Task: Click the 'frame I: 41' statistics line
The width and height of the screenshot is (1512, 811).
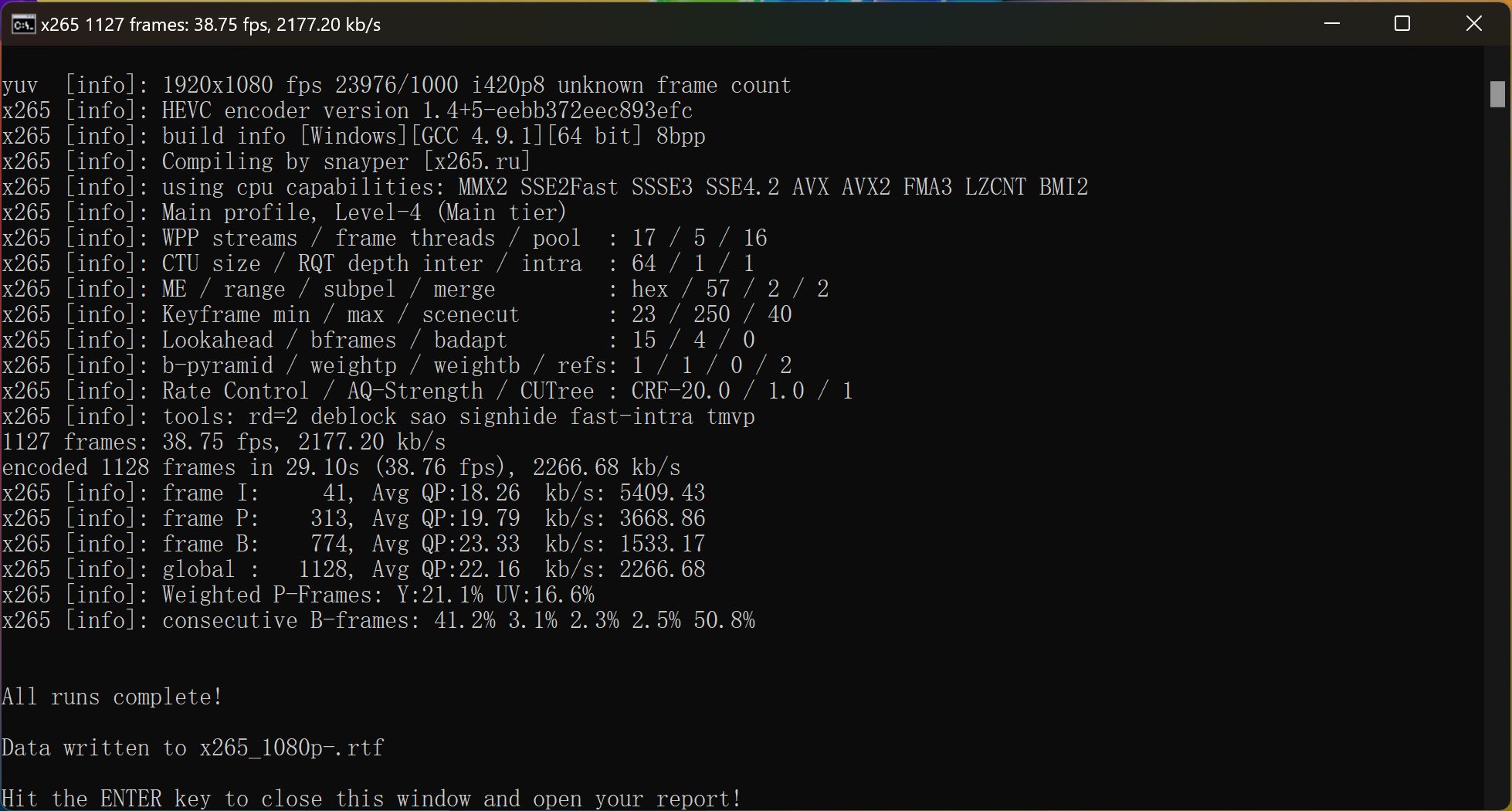Action: 353,493
